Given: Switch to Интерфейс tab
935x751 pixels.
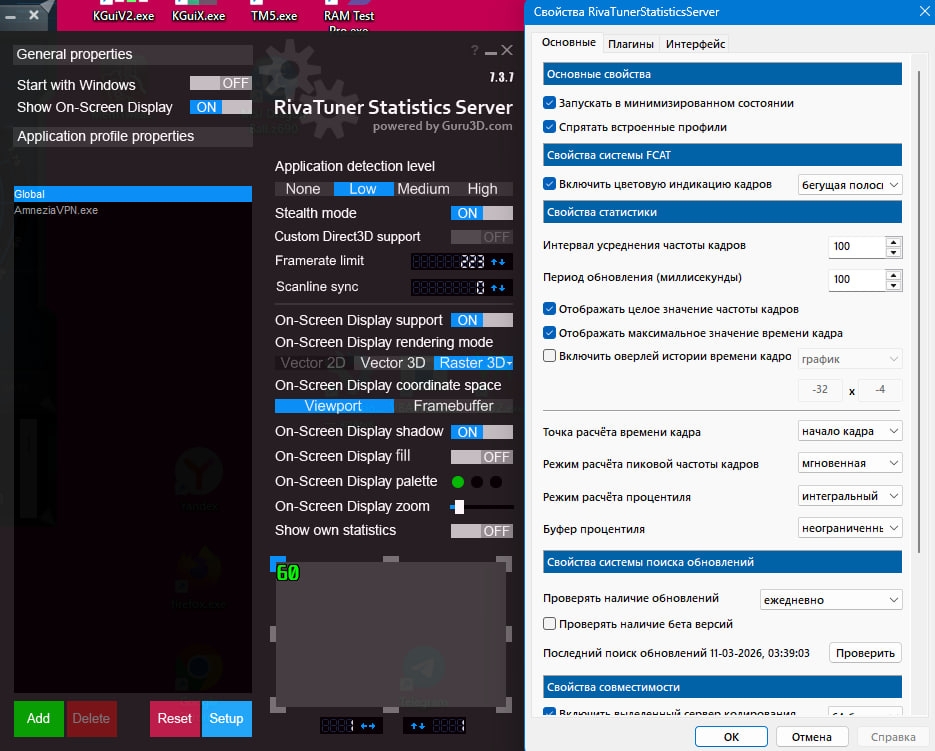Looking at the screenshot, I should click(x=695, y=44).
